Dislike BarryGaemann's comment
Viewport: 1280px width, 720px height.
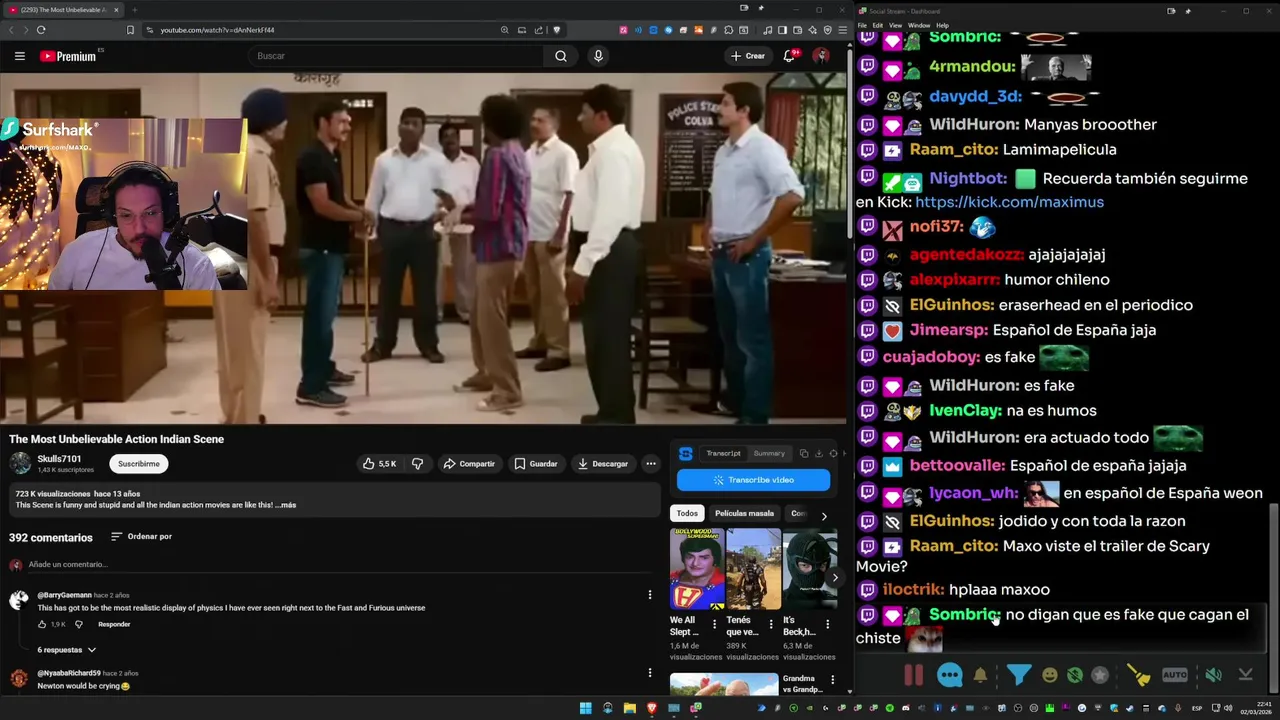[x=79, y=624]
